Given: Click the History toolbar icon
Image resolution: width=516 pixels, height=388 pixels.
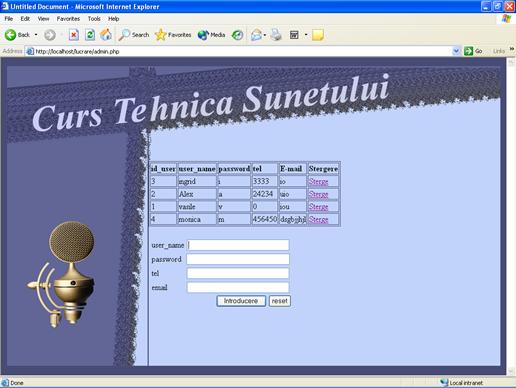Looking at the screenshot, I should tap(237, 35).
